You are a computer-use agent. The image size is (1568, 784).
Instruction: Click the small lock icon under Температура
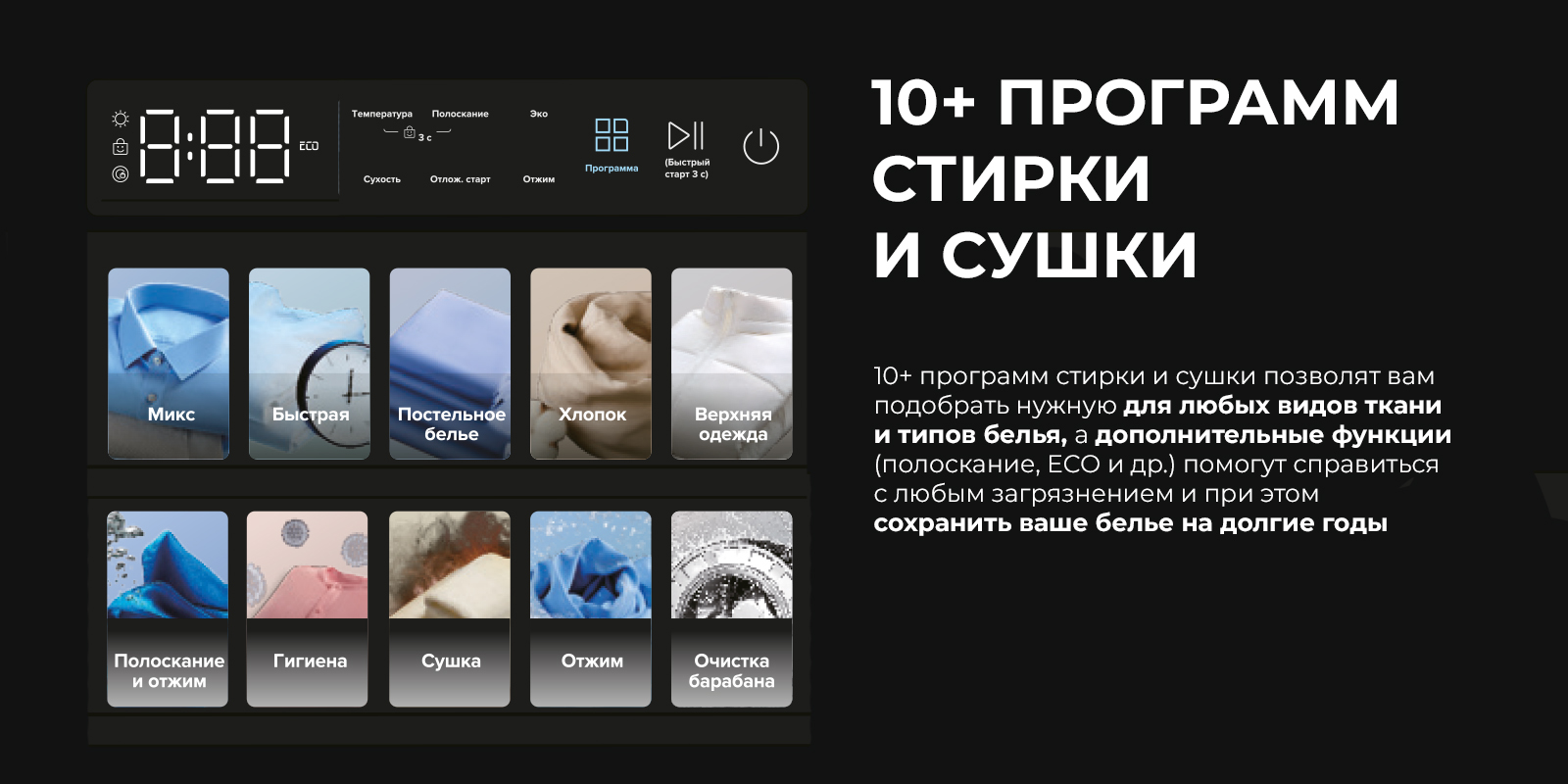[410, 133]
